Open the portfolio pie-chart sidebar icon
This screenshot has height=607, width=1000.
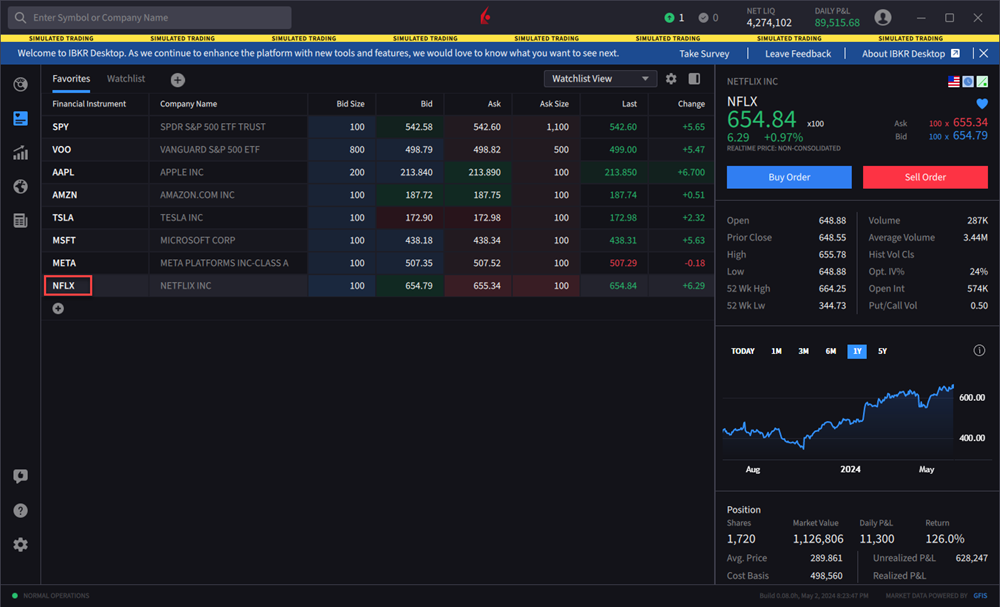(20, 84)
